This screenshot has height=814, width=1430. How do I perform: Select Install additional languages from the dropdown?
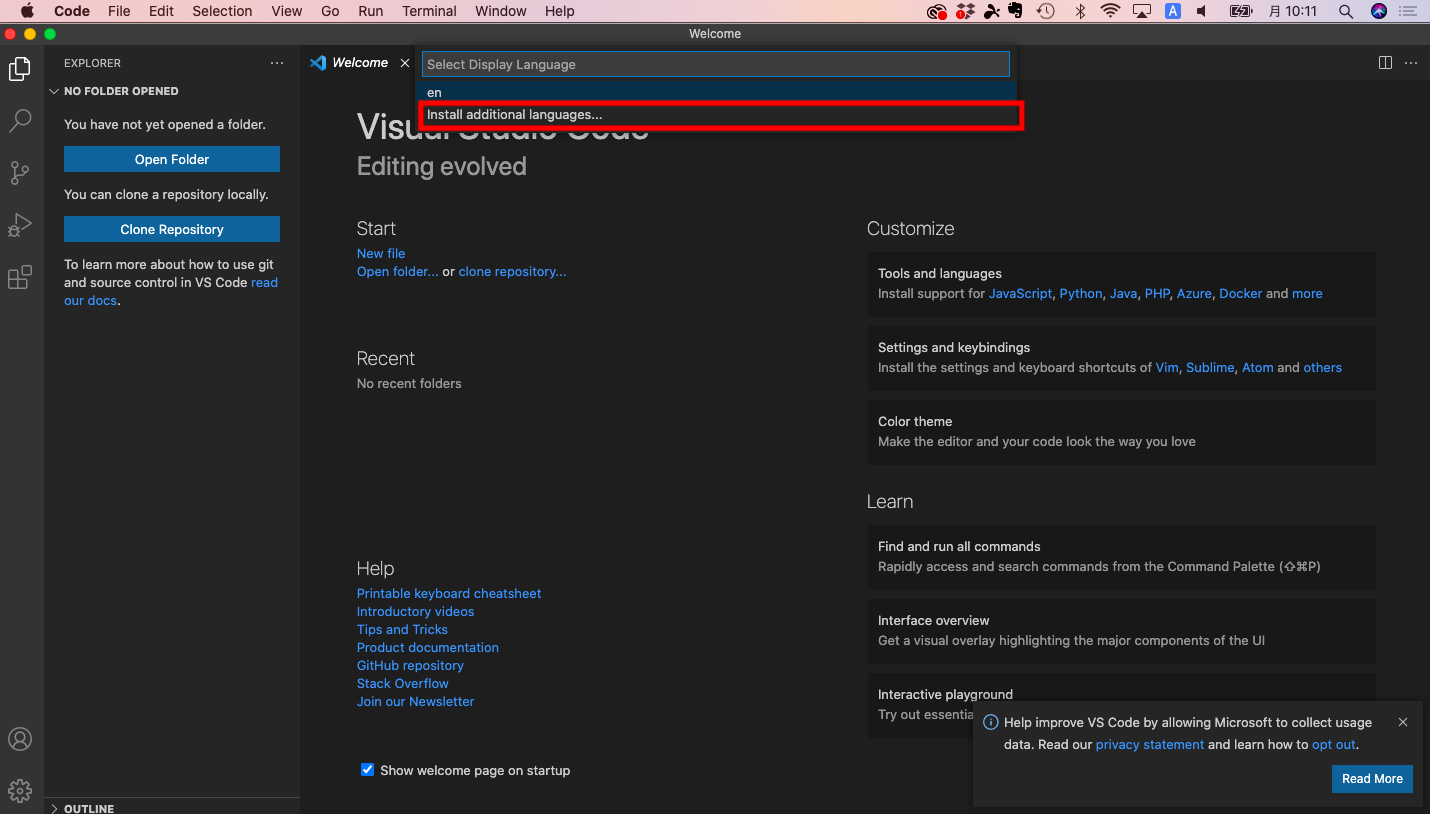(514, 114)
